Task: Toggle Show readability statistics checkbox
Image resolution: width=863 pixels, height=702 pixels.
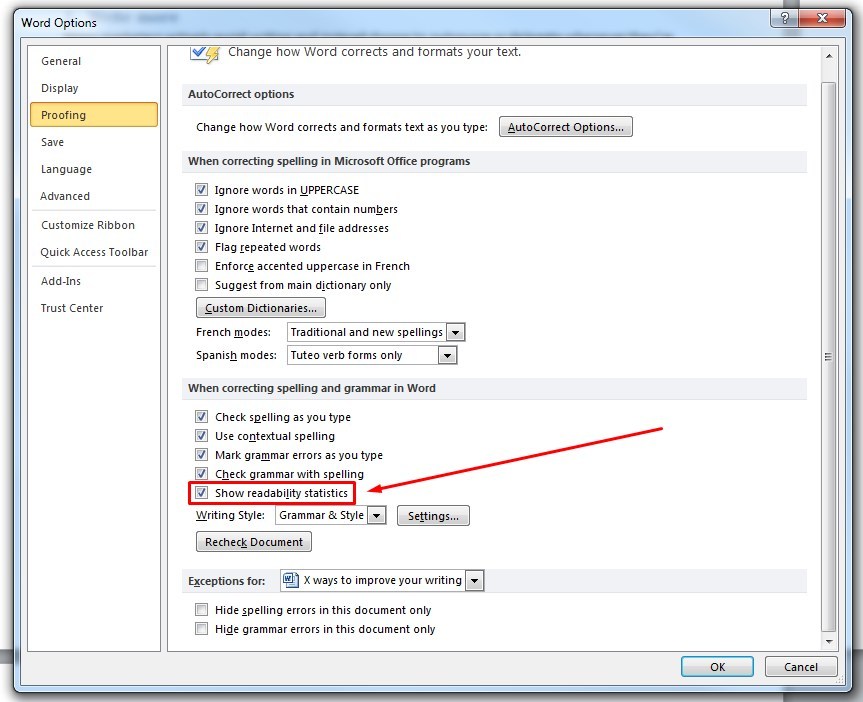Action: 201,493
